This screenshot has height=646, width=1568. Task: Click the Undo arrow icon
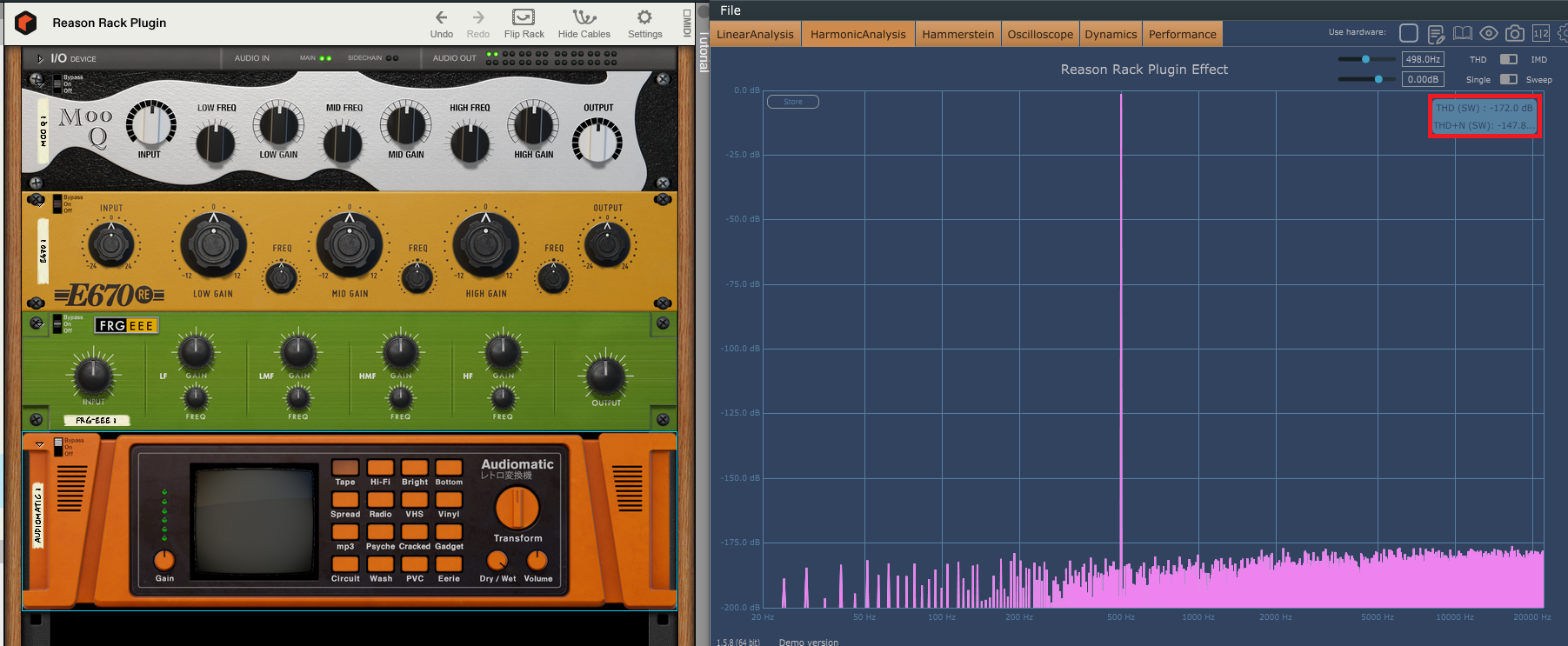[x=442, y=17]
